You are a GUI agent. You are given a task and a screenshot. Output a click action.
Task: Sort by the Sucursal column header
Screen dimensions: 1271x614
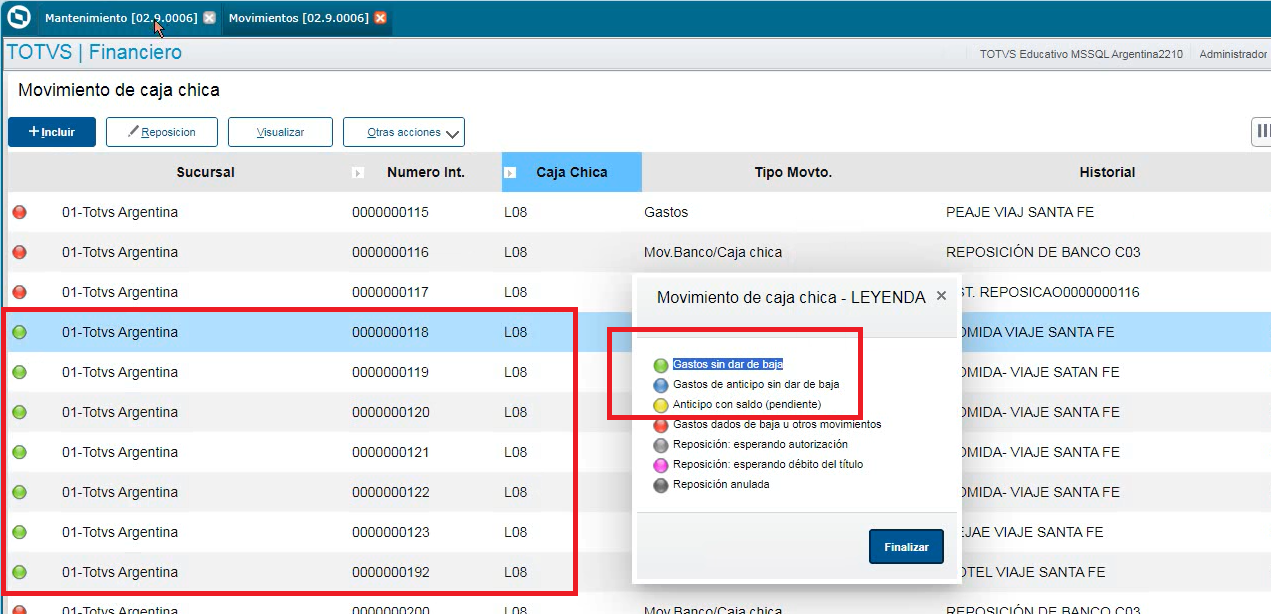pyautogui.click(x=205, y=172)
